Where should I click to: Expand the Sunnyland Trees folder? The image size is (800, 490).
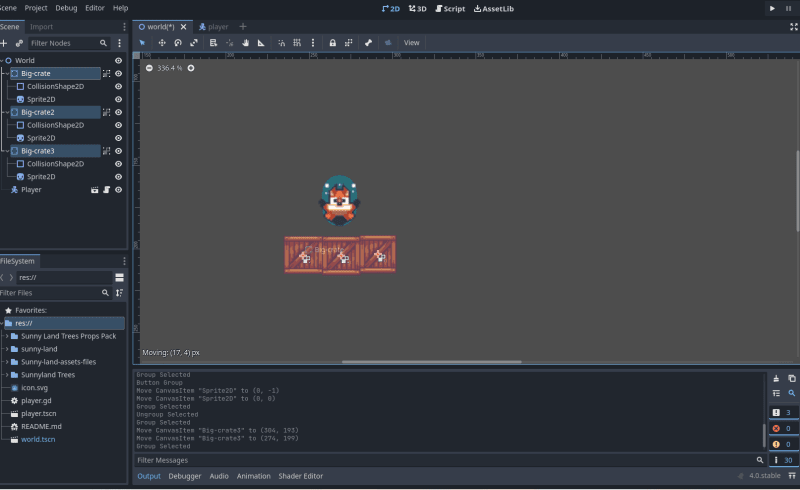[7, 375]
